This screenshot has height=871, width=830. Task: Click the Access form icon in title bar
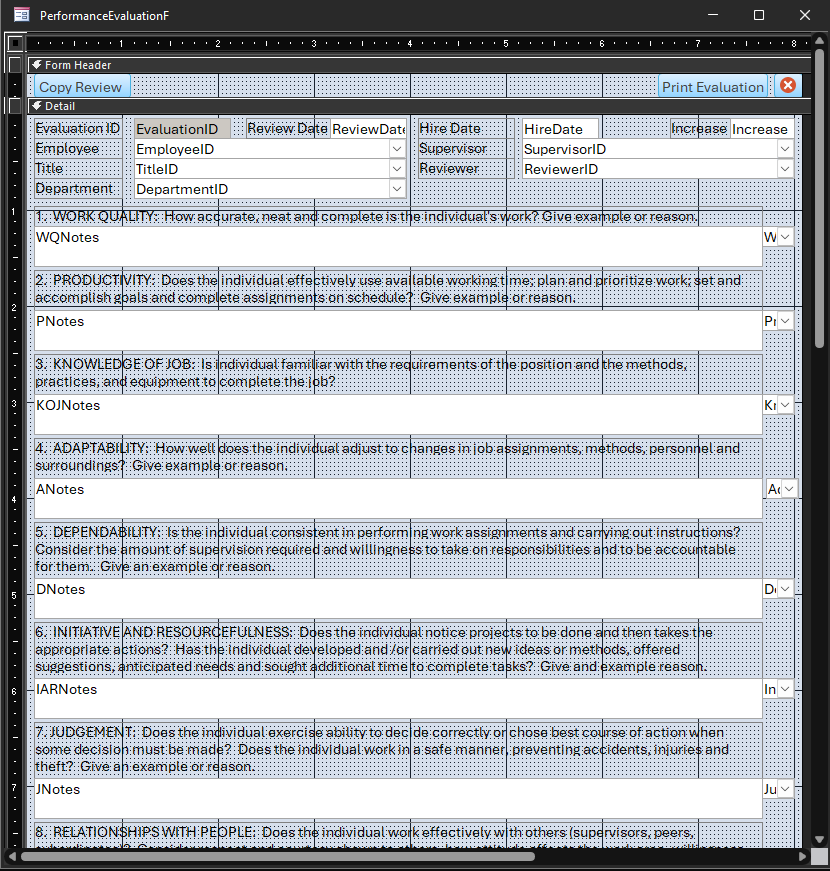click(21, 15)
